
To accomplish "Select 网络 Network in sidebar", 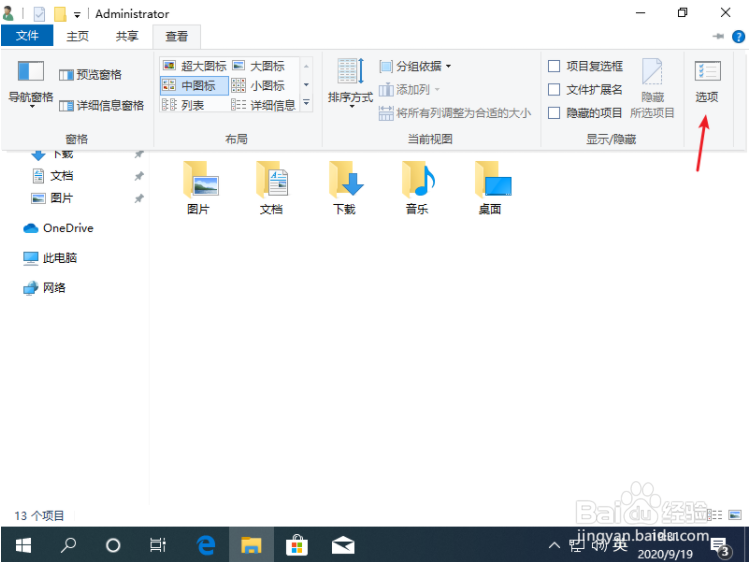I will (x=44, y=288).
